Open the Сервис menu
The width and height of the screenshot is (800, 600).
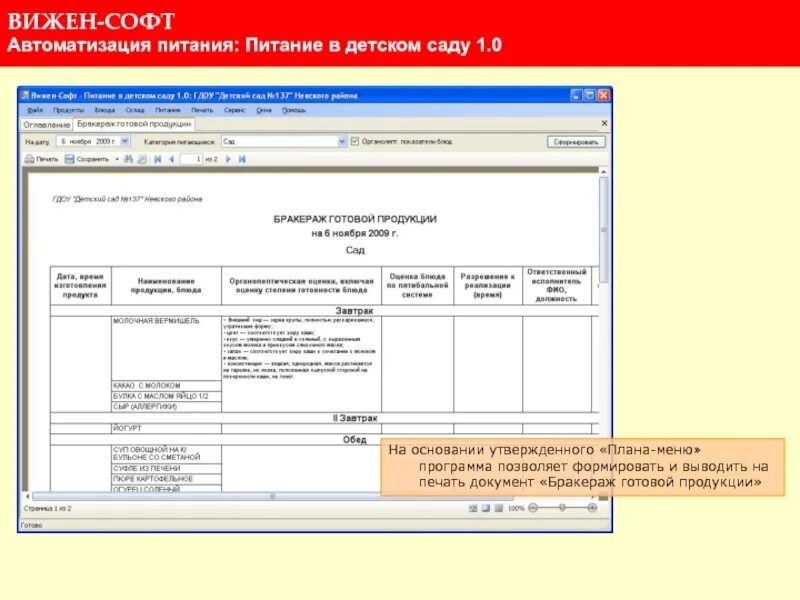[235, 110]
